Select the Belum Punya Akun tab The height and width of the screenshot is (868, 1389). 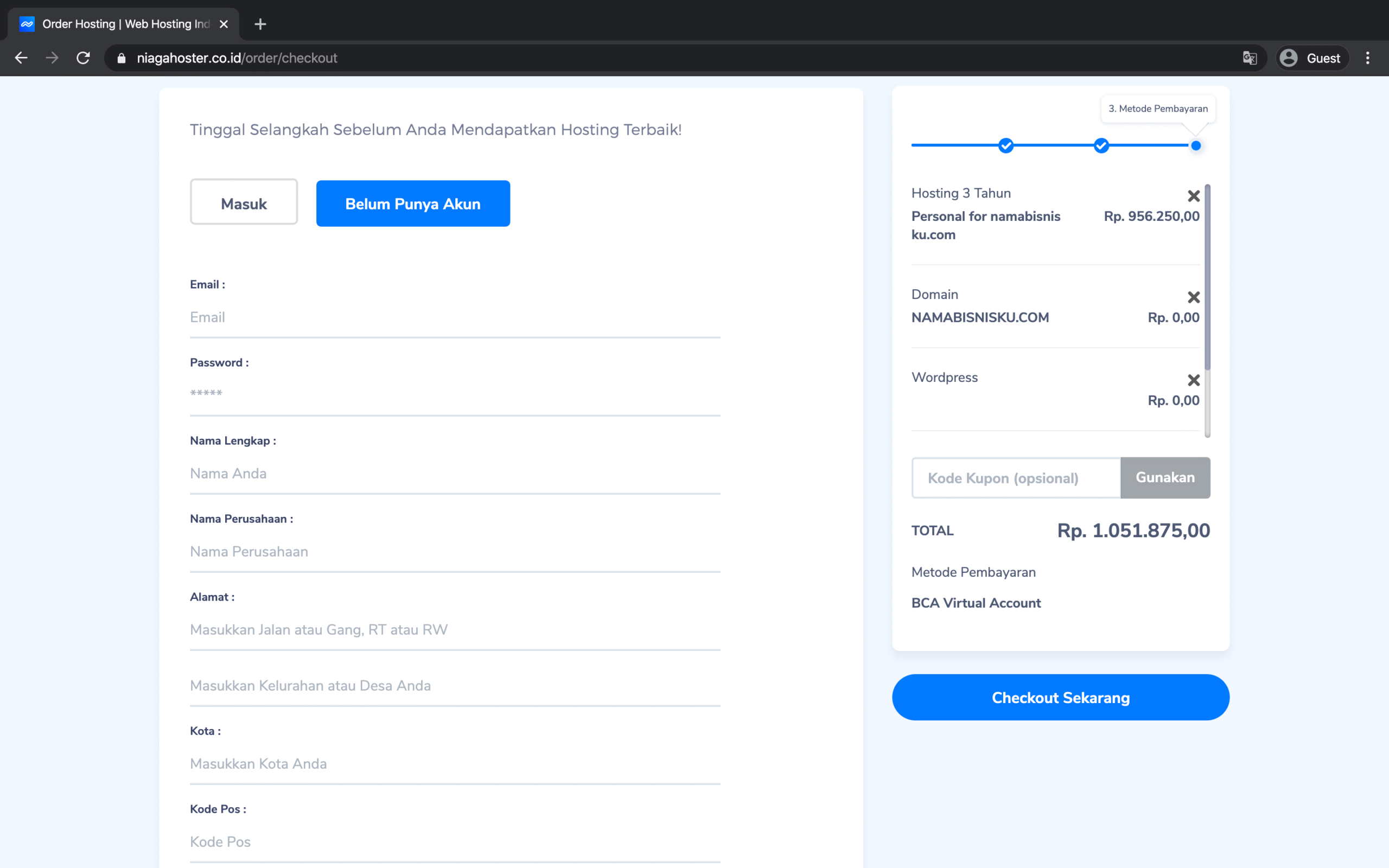(x=413, y=203)
